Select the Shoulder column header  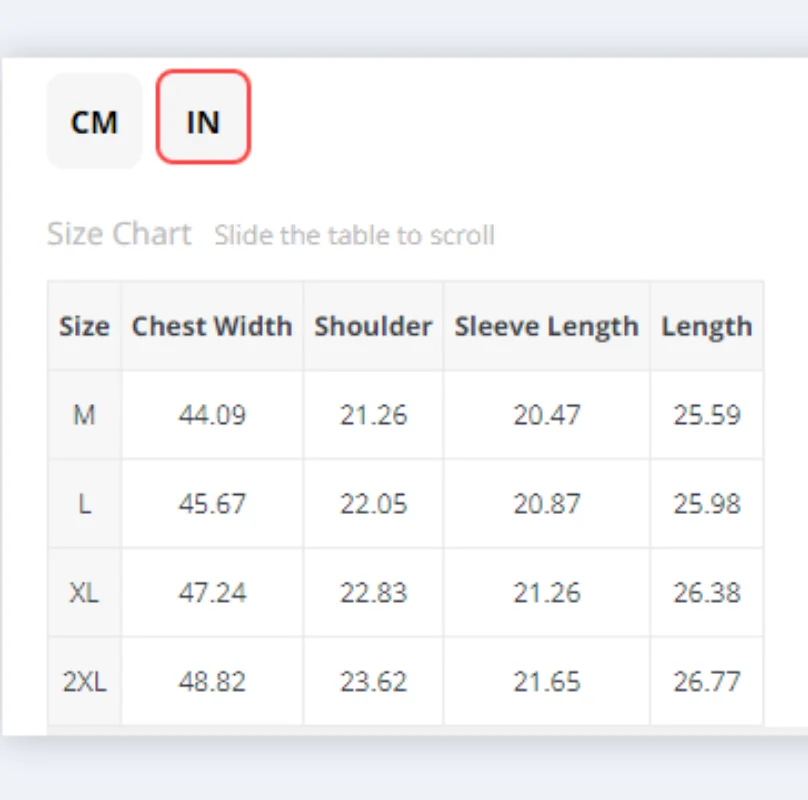[373, 326]
